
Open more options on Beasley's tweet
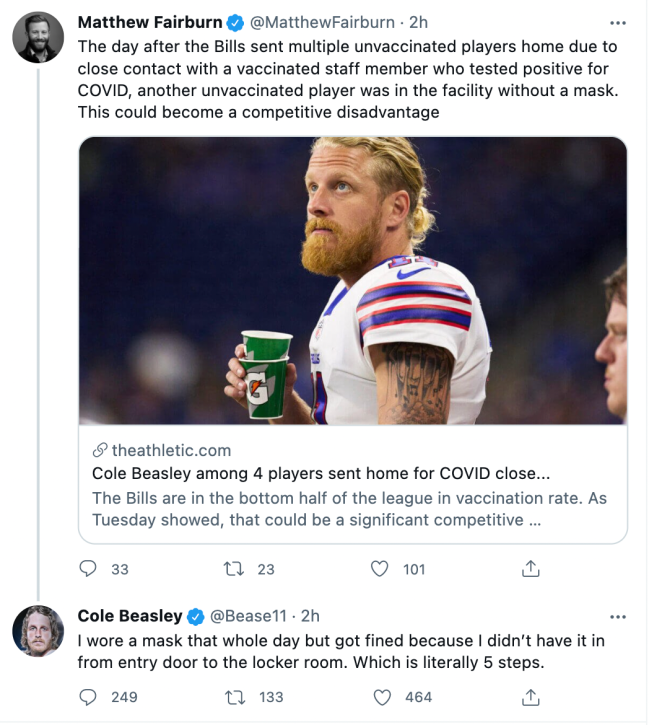(618, 616)
